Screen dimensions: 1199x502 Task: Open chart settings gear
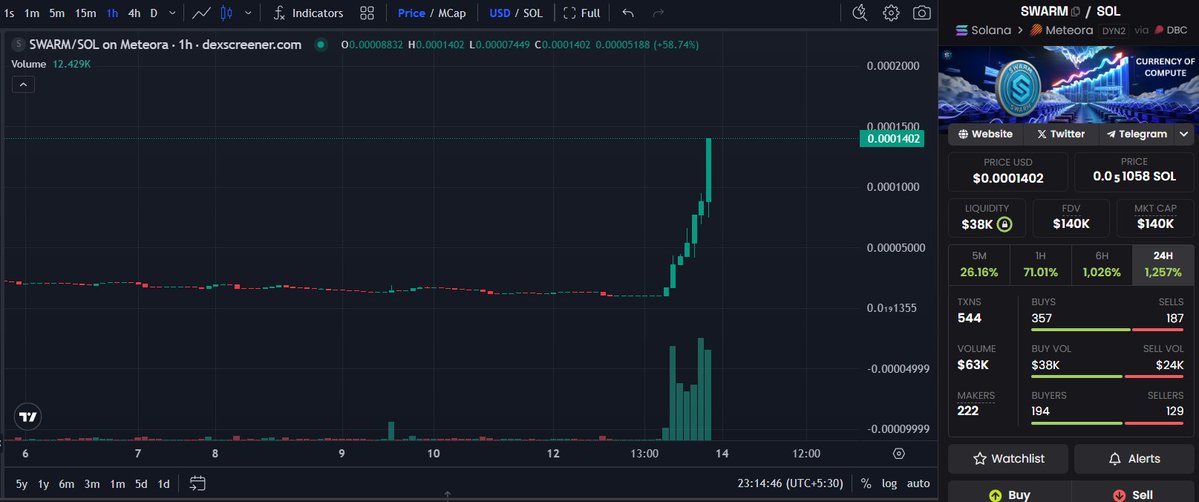pyautogui.click(x=891, y=13)
